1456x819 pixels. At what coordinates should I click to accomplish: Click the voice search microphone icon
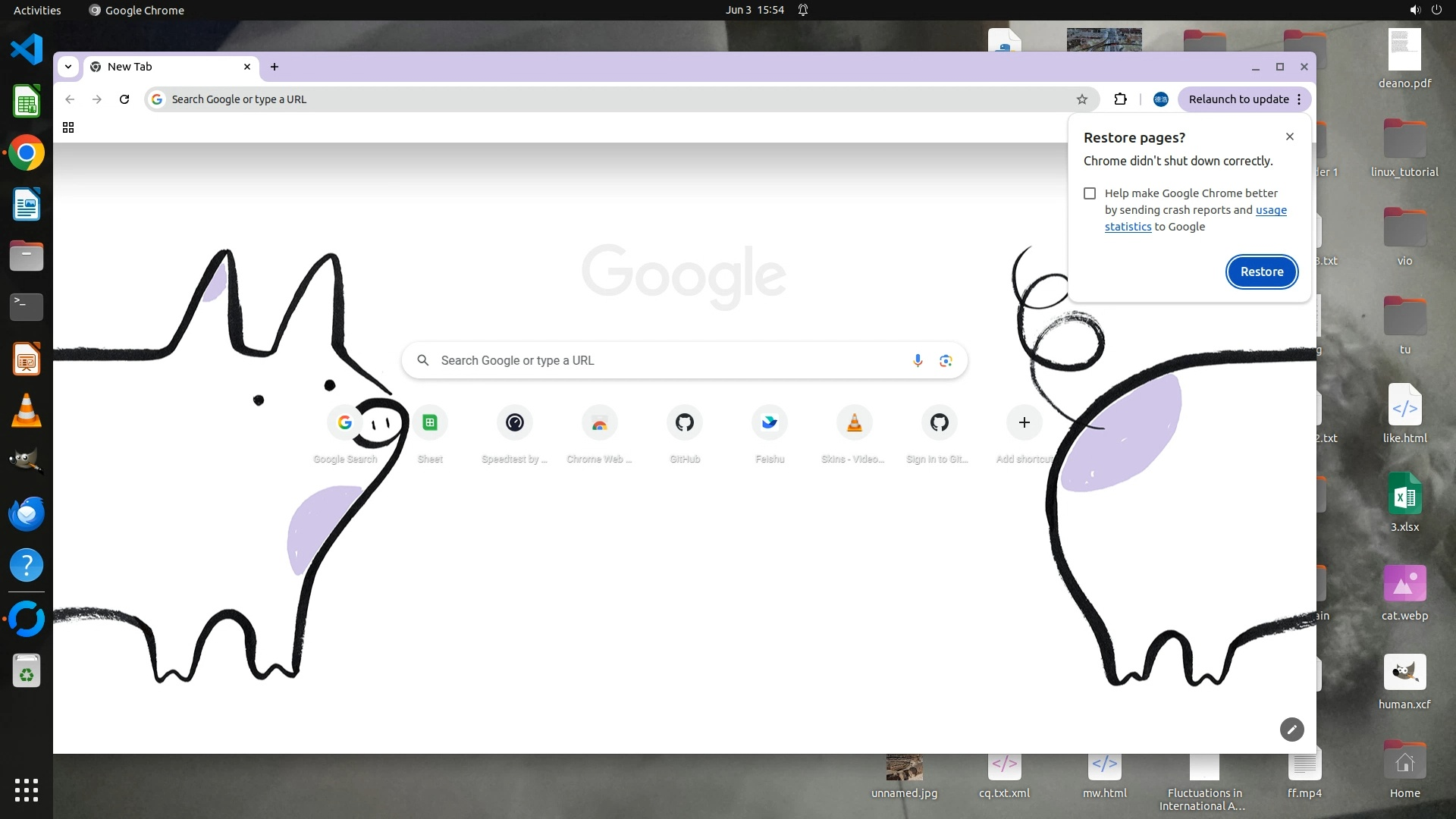pos(918,360)
